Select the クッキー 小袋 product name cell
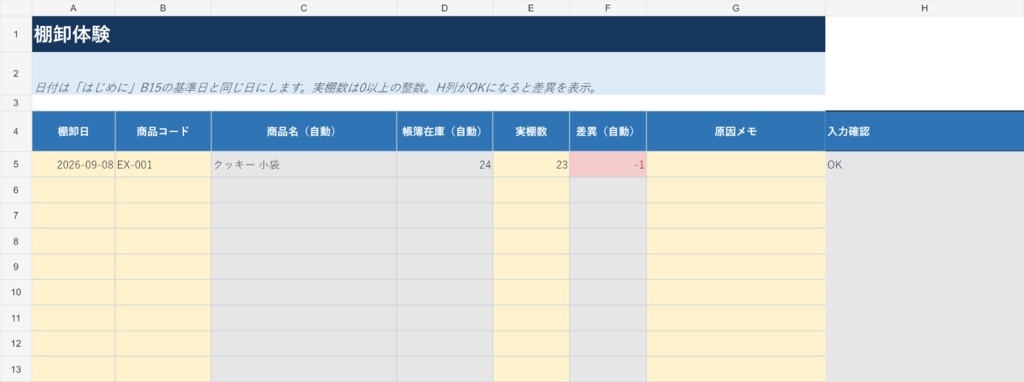Image resolution: width=1024 pixels, height=382 pixels. (x=304, y=165)
